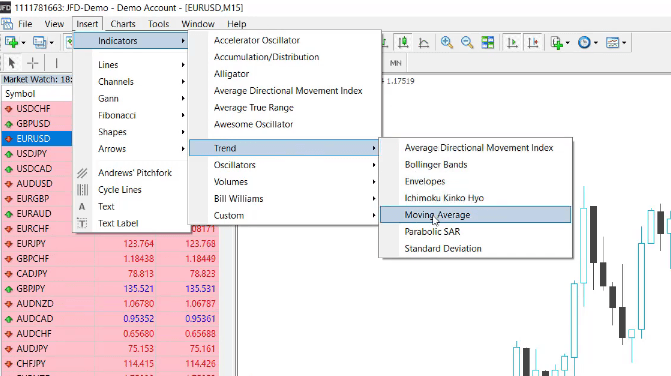Switch chart to Line chart mode
The width and height of the screenshot is (671, 376).
click(423, 42)
